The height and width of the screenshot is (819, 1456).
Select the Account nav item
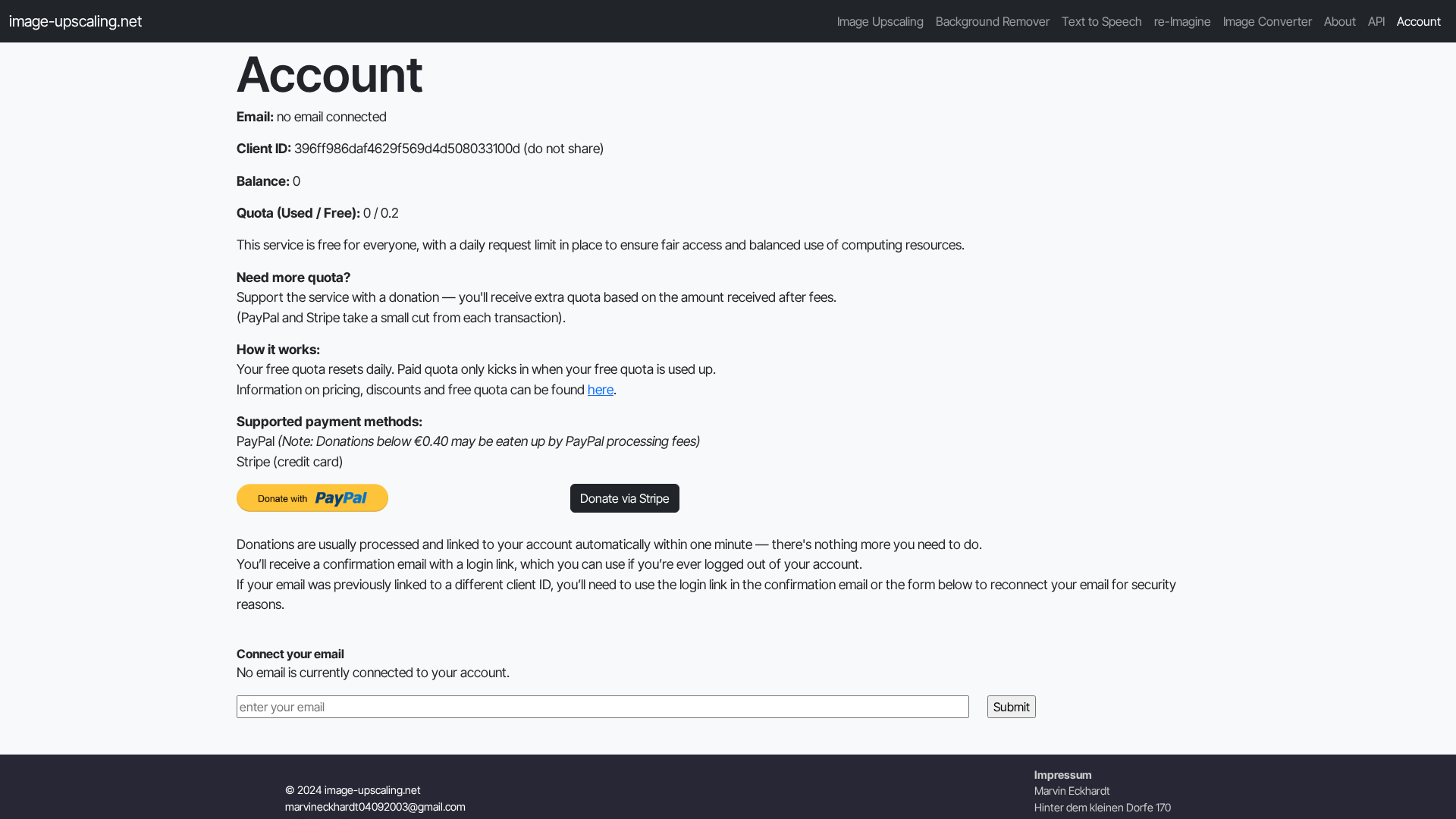click(1418, 21)
